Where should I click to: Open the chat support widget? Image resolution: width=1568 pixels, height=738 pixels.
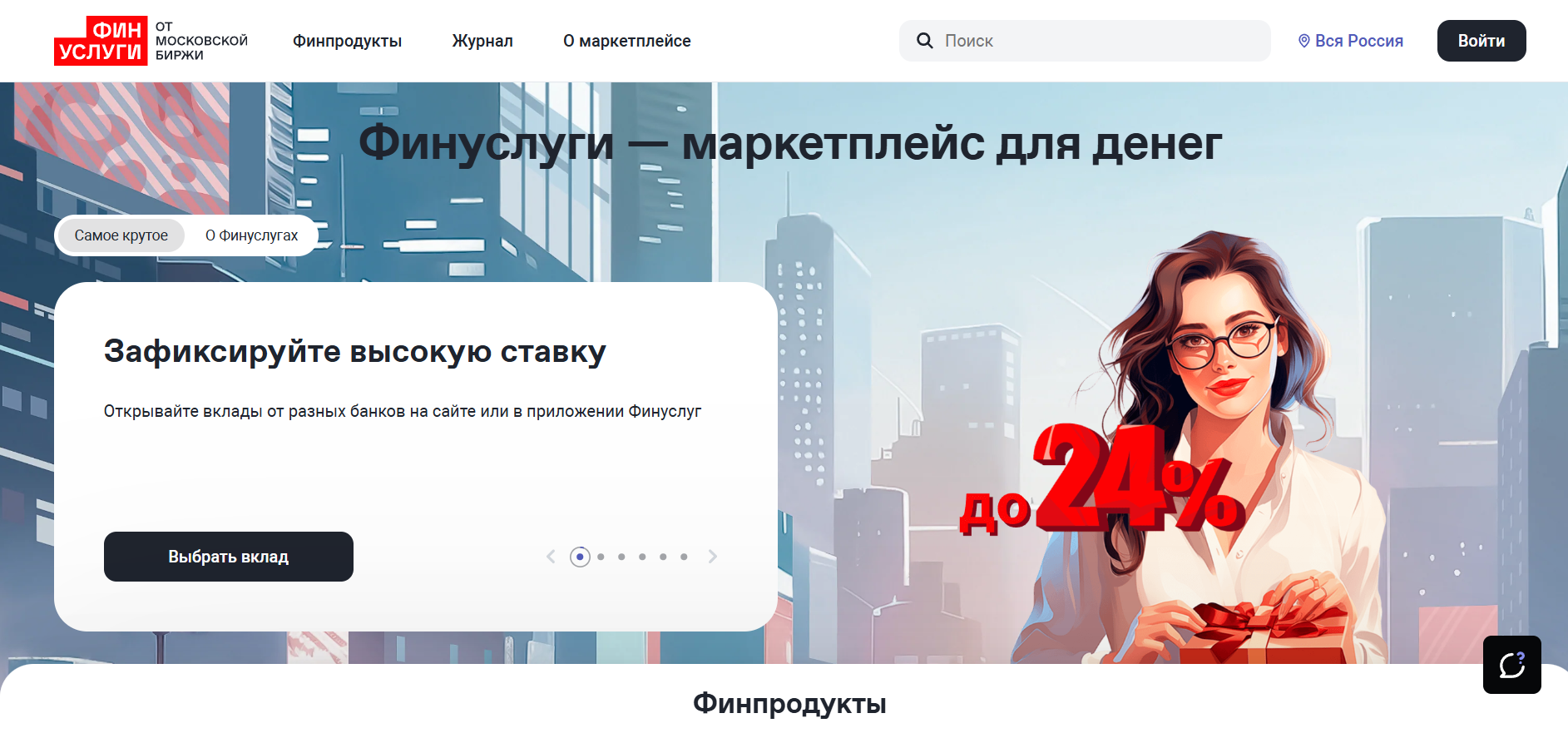click(1511, 665)
